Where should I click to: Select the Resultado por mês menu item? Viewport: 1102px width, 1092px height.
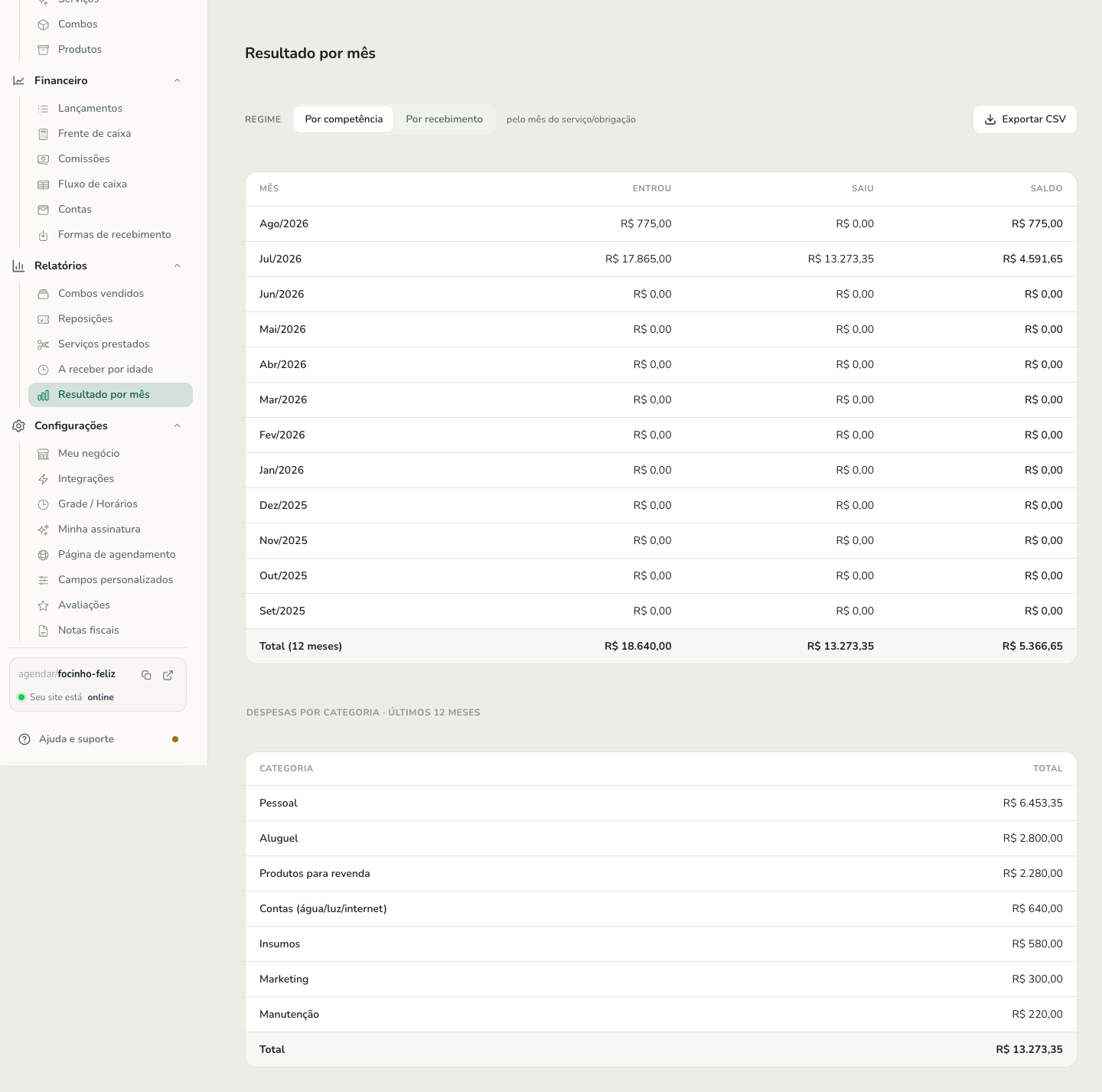[x=110, y=395]
